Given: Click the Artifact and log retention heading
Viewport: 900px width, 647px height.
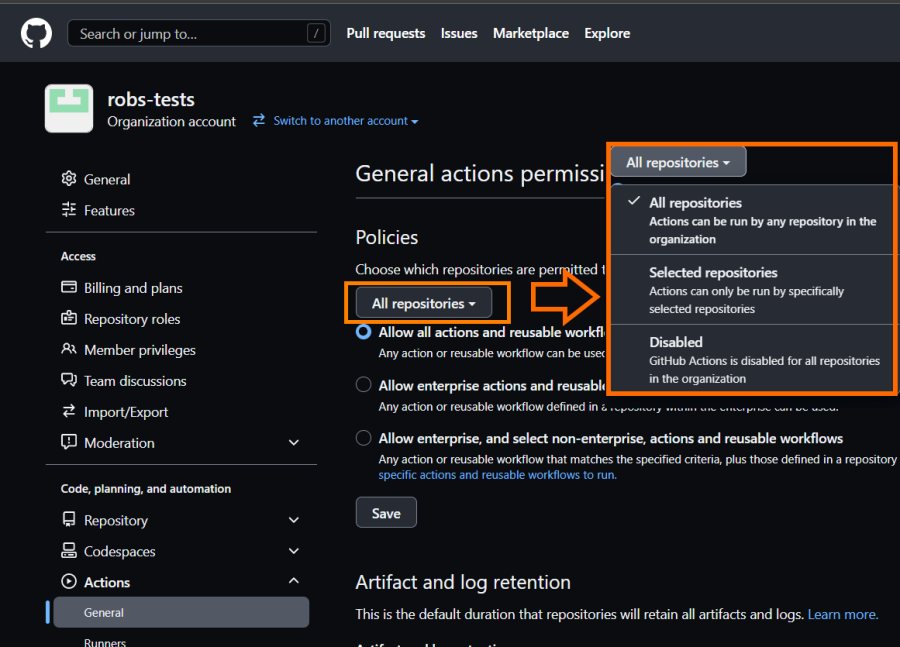Looking at the screenshot, I should click(463, 582).
